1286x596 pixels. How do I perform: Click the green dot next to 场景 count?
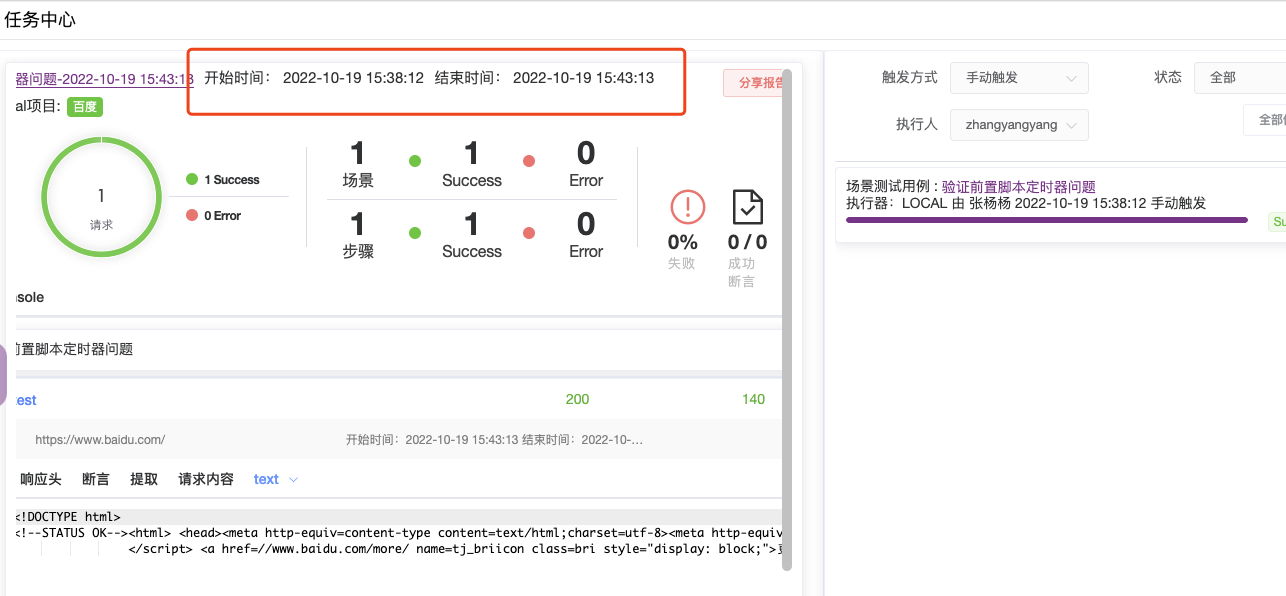click(x=414, y=159)
